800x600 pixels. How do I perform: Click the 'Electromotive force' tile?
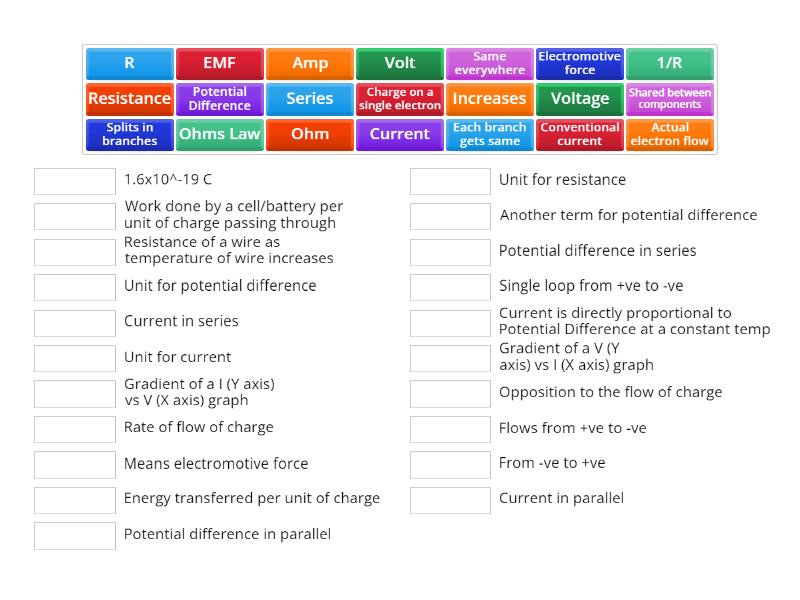pyautogui.click(x=580, y=64)
